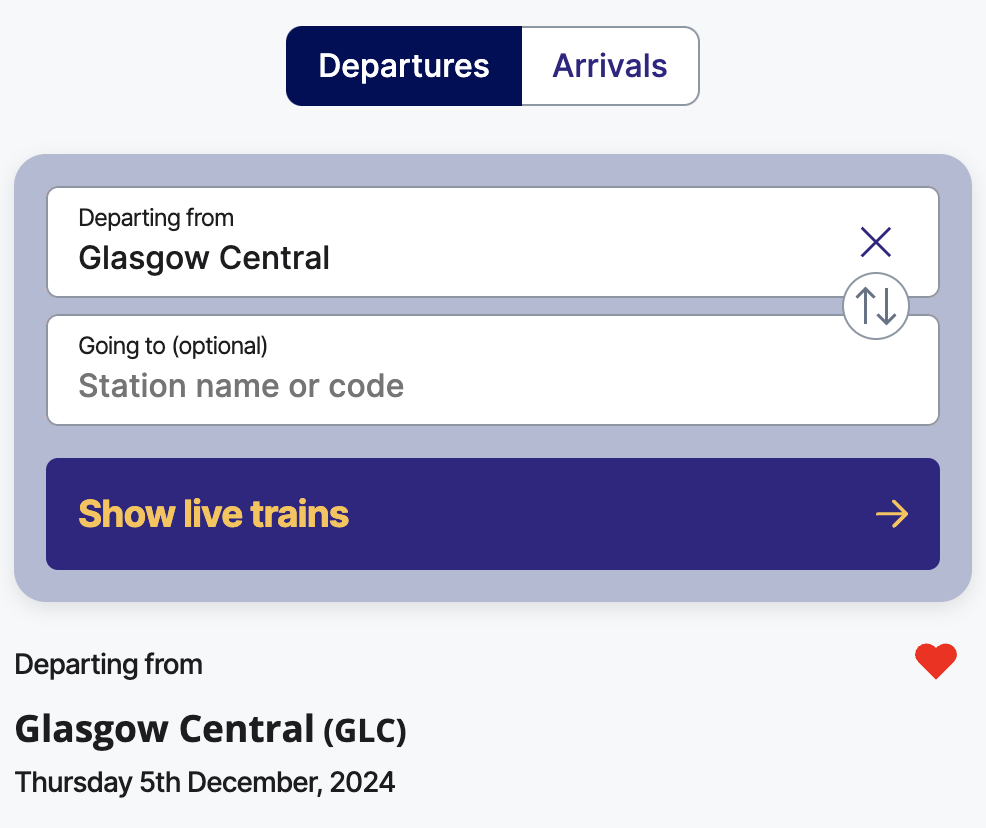Click the yellow arrow inside Show live trains
This screenshot has height=828, width=986.
(x=893, y=514)
